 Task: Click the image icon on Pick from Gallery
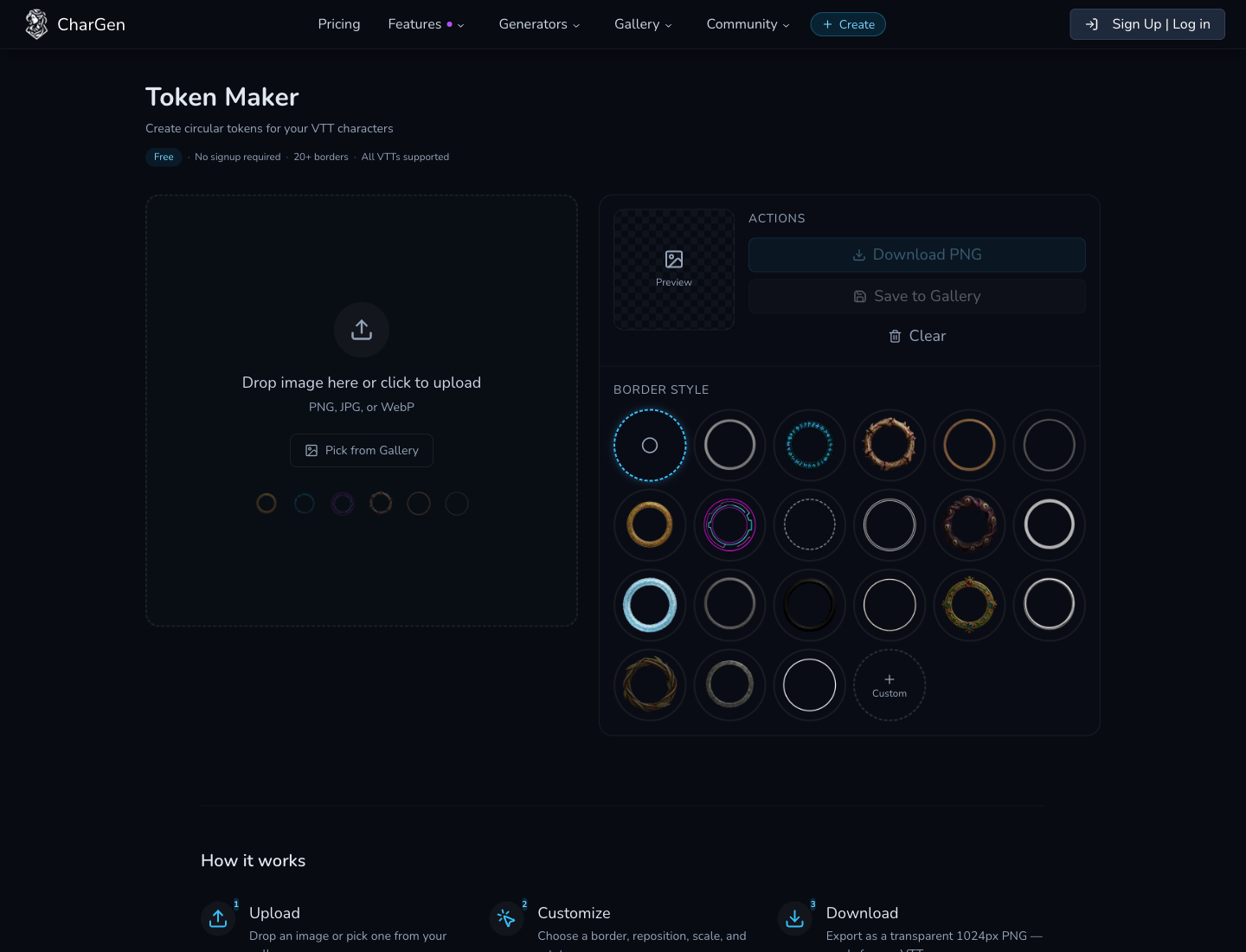coord(311,450)
